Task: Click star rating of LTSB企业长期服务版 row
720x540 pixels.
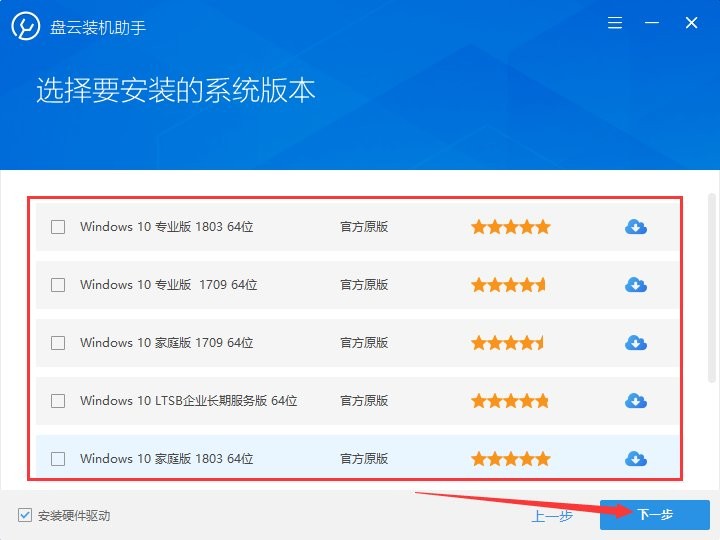Action: click(510, 401)
